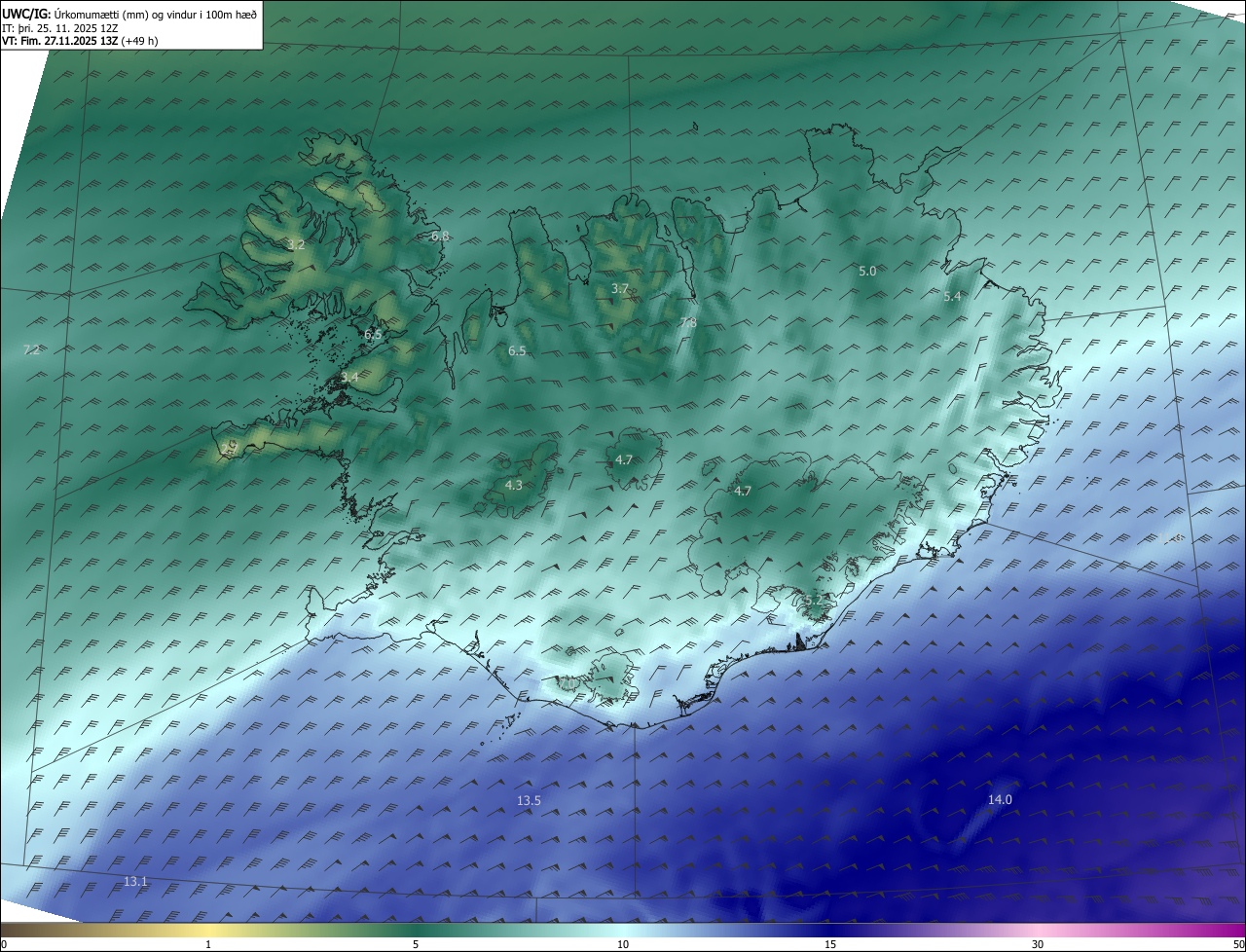Click the '10' tick on the color scale
Screen dimensions: 1246x952
(x=623, y=944)
